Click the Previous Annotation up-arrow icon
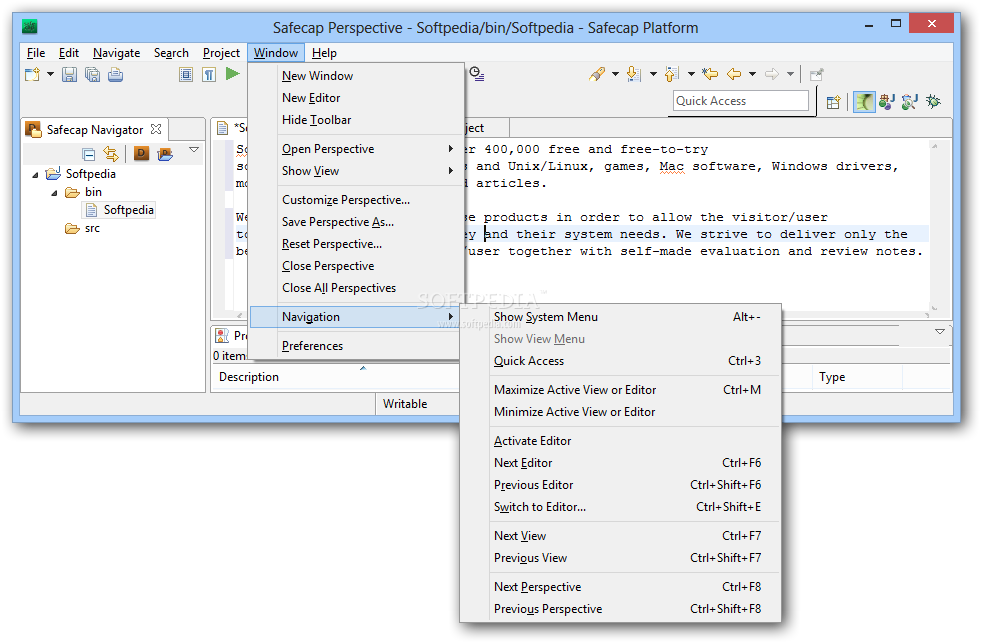981x643 pixels. pos(672,74)
